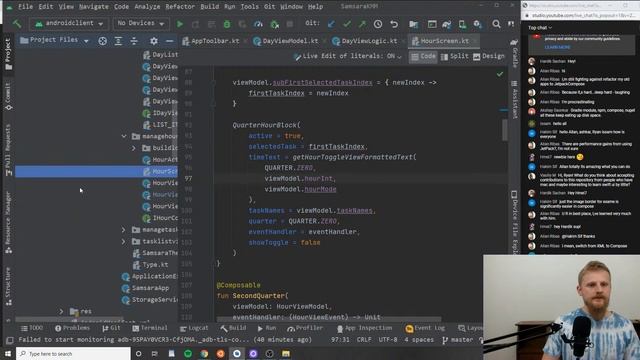This screenshot has width=640, height=360.
Task: Click Expand All in Project panel
Action: (x=118, y=41)
